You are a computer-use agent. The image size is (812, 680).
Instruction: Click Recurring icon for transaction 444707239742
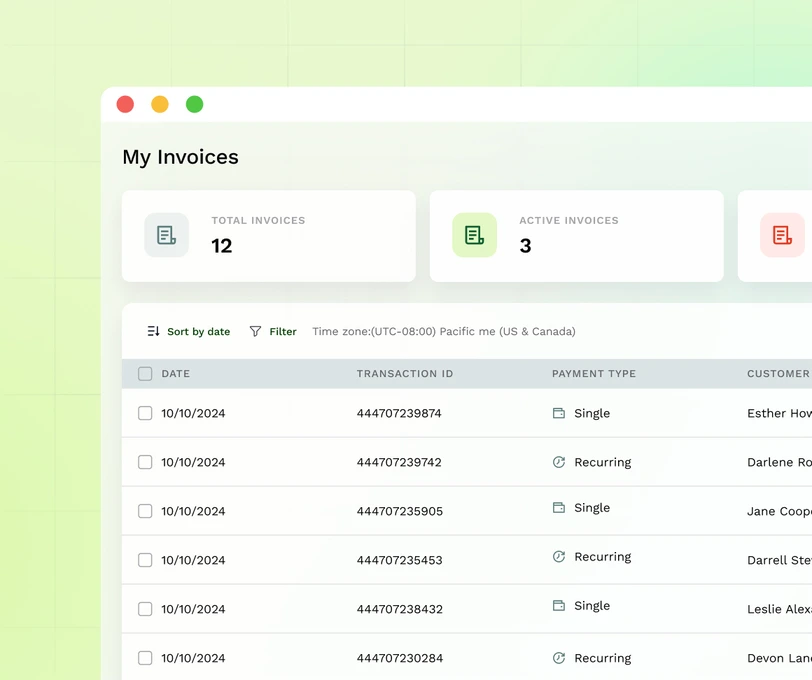click(x=559, y=462)
